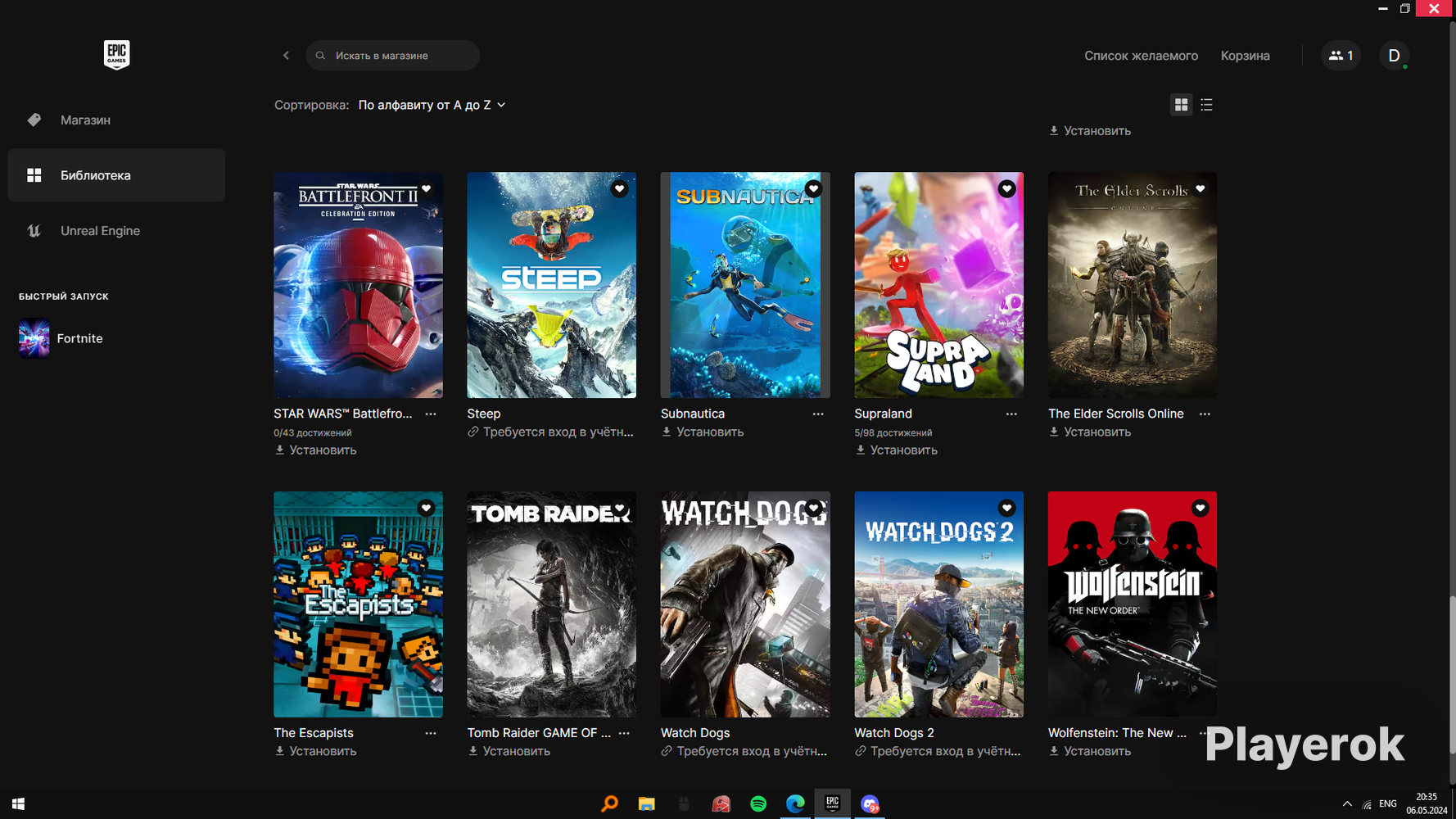Screen dimensions: 1456x819
Task: Toggle favorite heart on The Elder Scrolls Online
Action: coord(1200,188)
